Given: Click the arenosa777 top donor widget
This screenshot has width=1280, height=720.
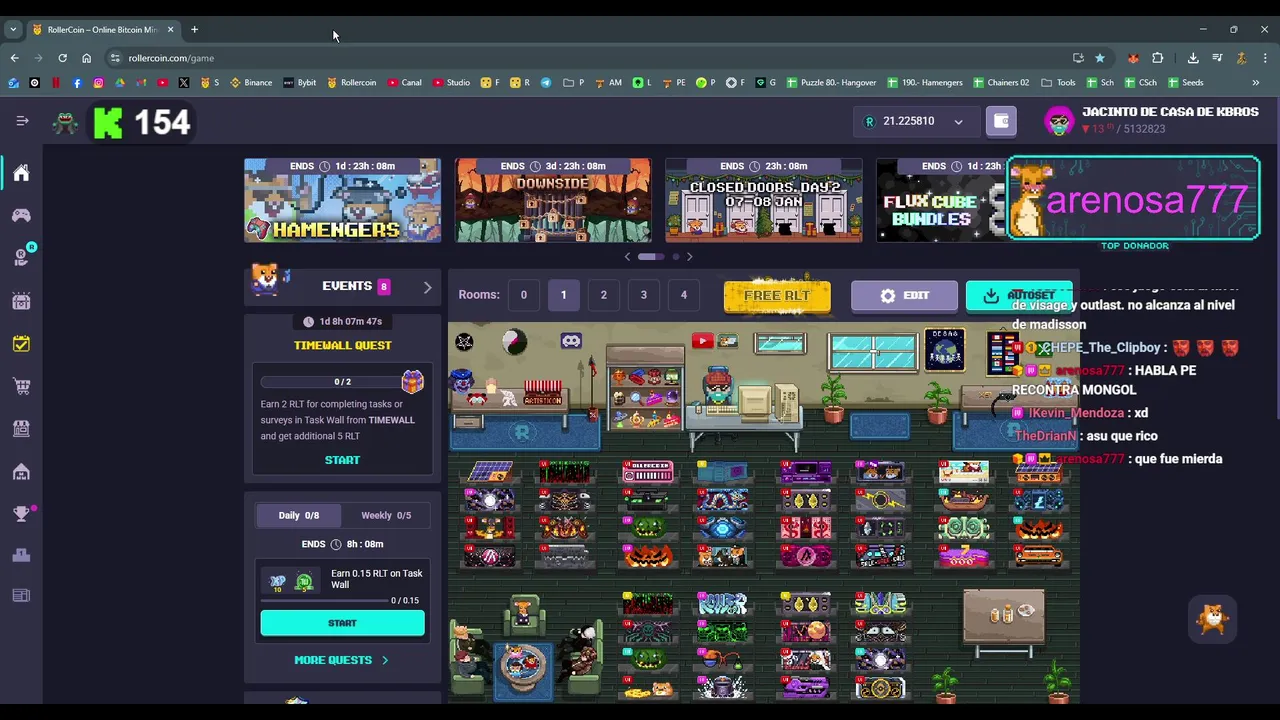Looking at the screenshot, I should [1134, 199].
